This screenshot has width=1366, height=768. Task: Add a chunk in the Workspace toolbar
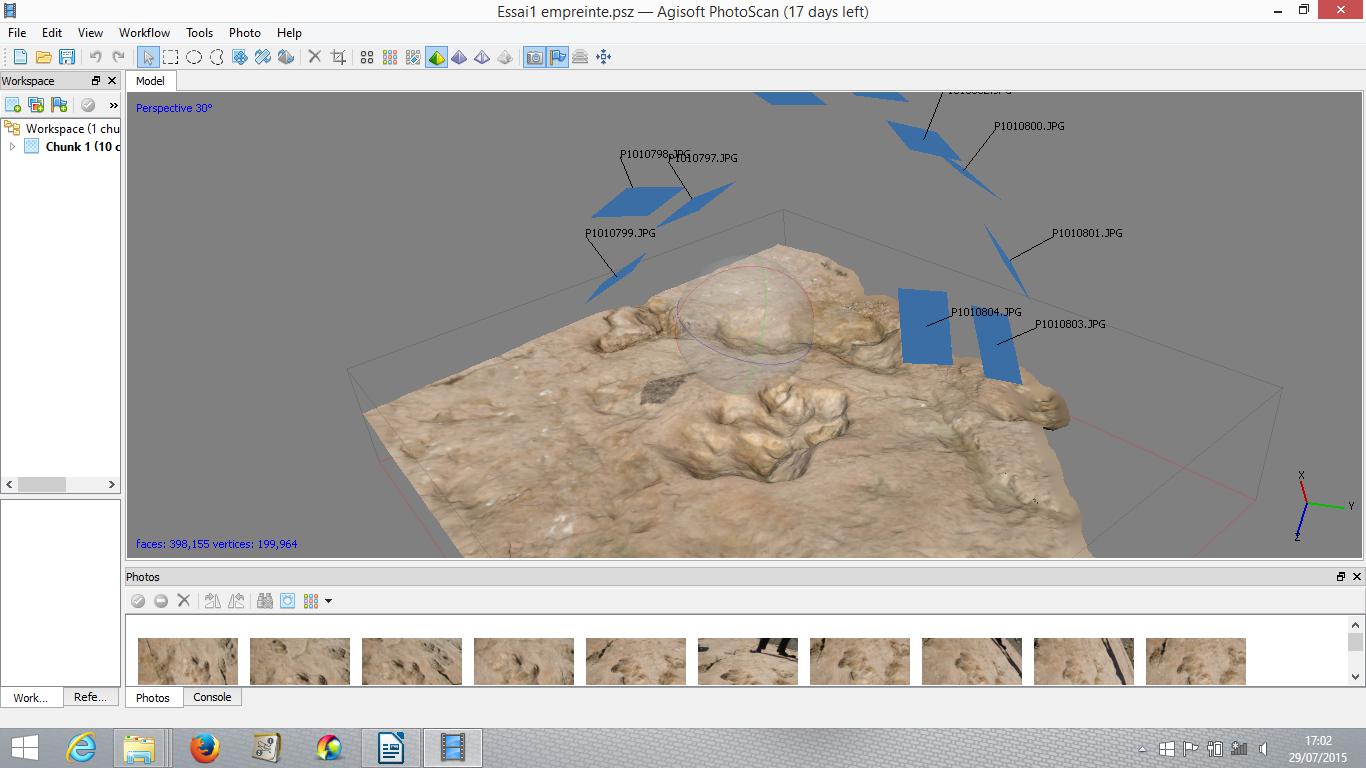(13, 105)
